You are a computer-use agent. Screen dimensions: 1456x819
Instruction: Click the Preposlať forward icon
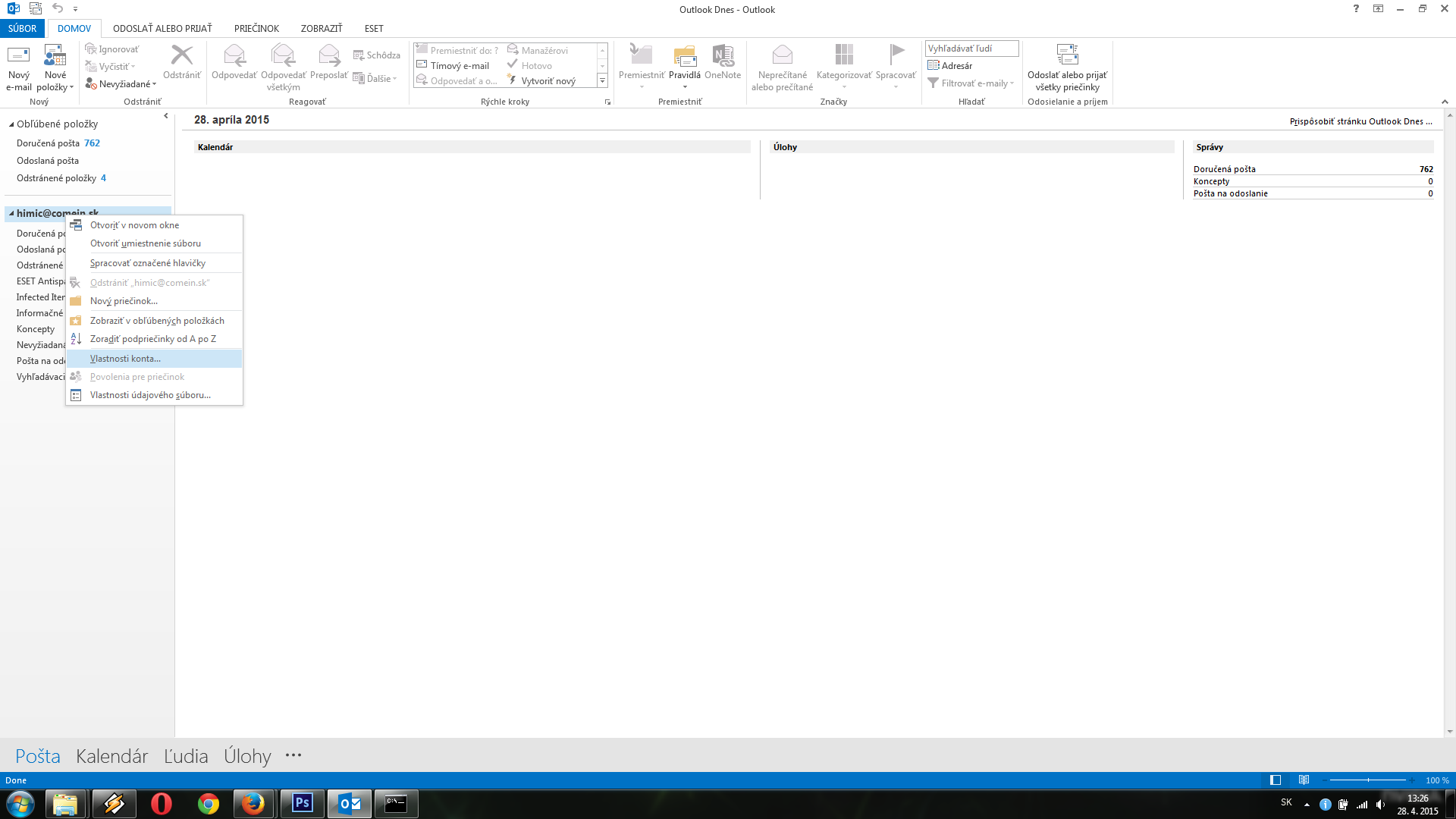point(329,55)
